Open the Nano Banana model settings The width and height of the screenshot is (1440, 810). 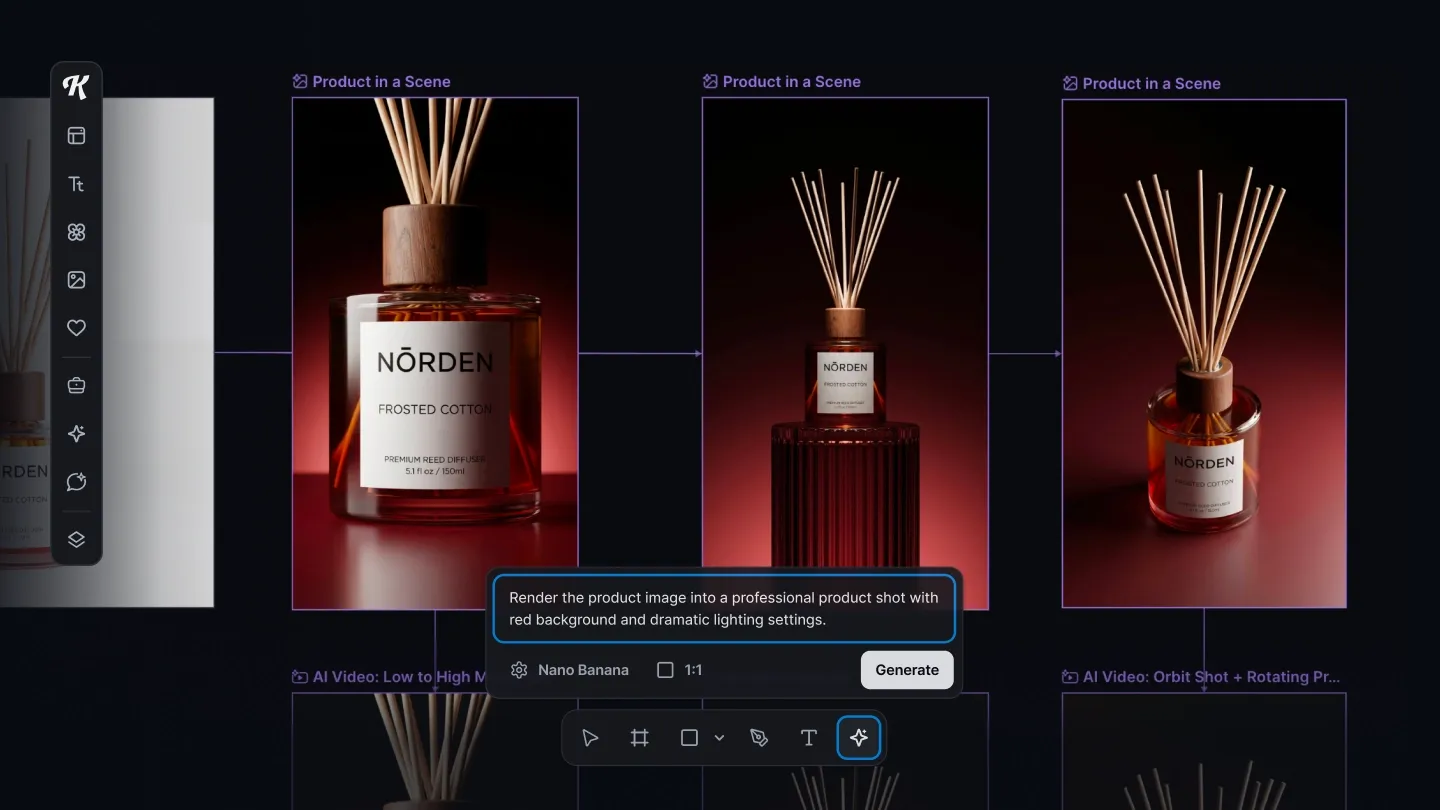pos(570,670)
